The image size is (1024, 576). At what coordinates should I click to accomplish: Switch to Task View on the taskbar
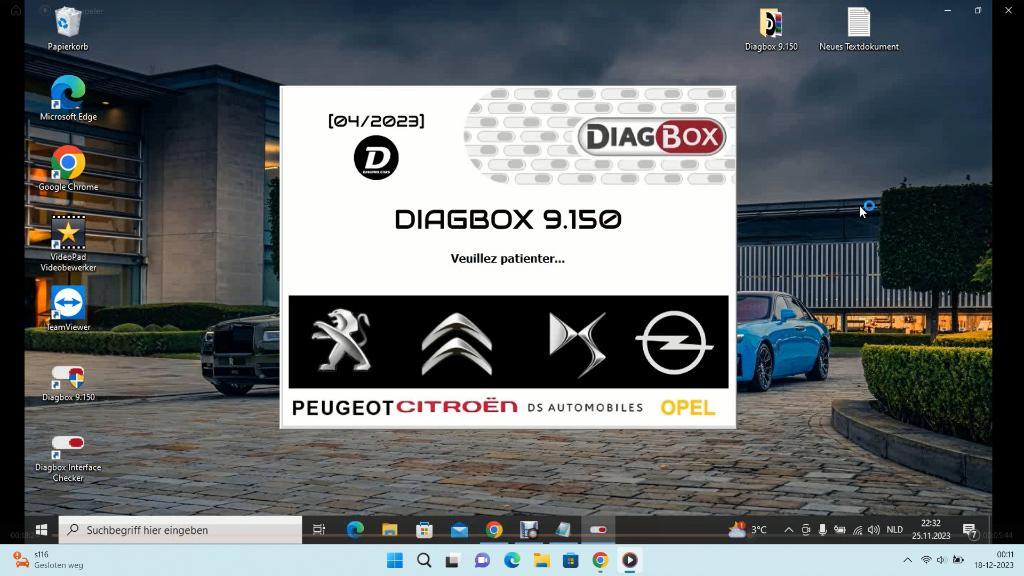[x=318, y=529]
